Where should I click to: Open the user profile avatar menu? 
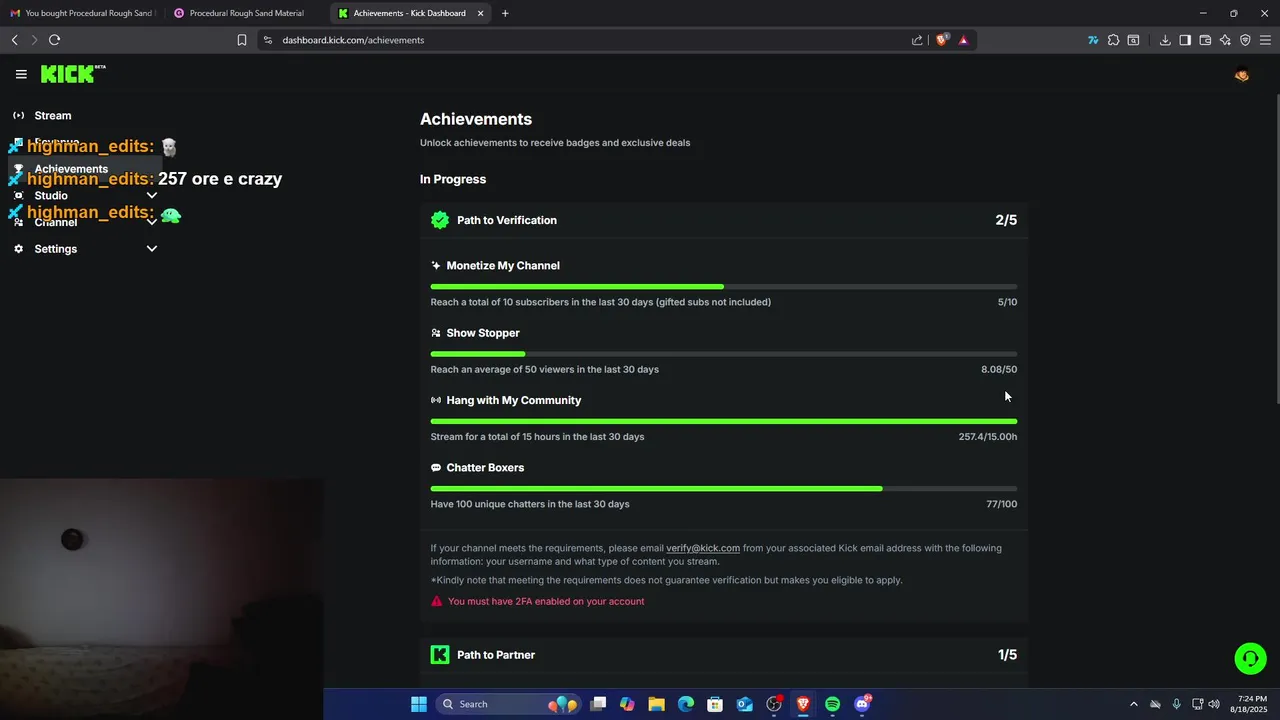click(1242, 75)
